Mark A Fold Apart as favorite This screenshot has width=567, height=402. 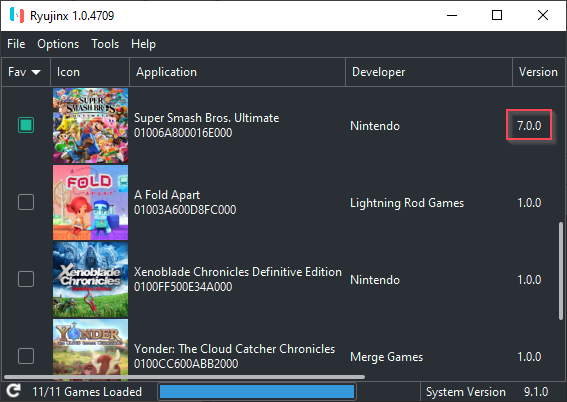[x=26, y=202]
